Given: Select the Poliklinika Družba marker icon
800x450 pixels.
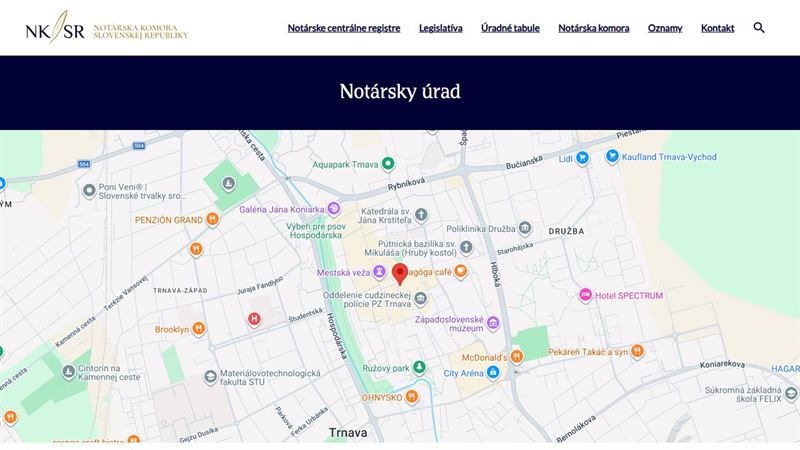Looking at the screenshot, I should (x=525, y=228).
